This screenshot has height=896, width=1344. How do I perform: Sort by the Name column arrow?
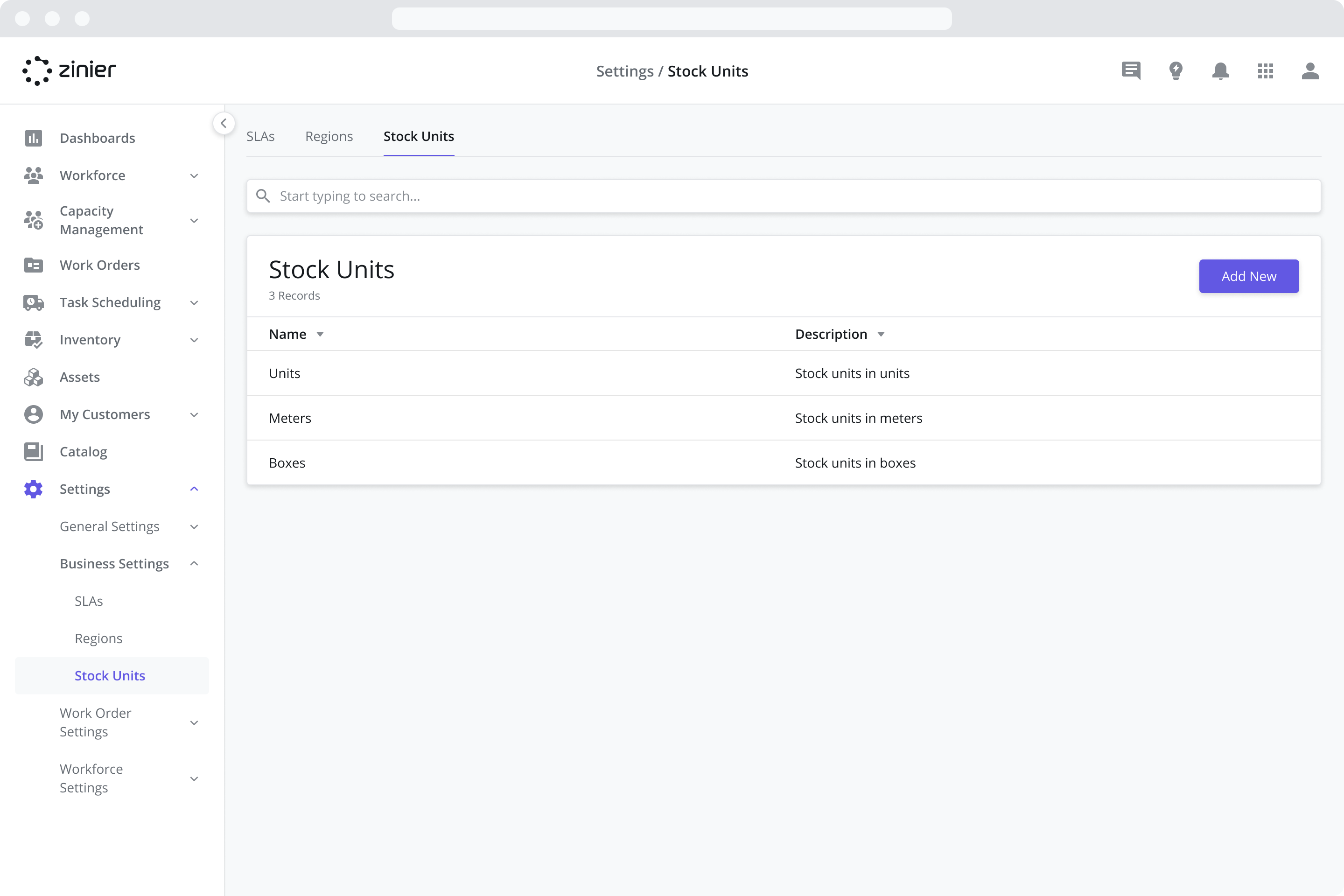320,334
